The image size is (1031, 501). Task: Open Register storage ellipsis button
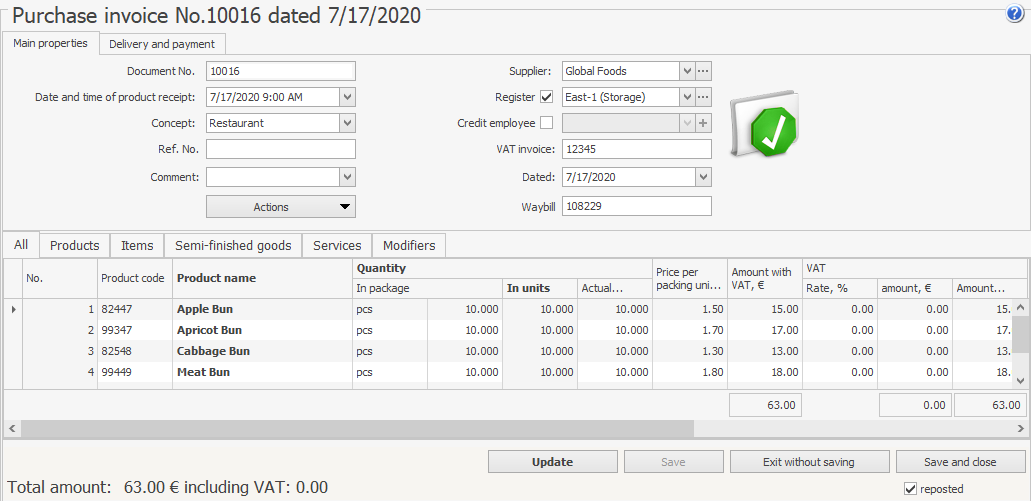(x=703, y=97)
